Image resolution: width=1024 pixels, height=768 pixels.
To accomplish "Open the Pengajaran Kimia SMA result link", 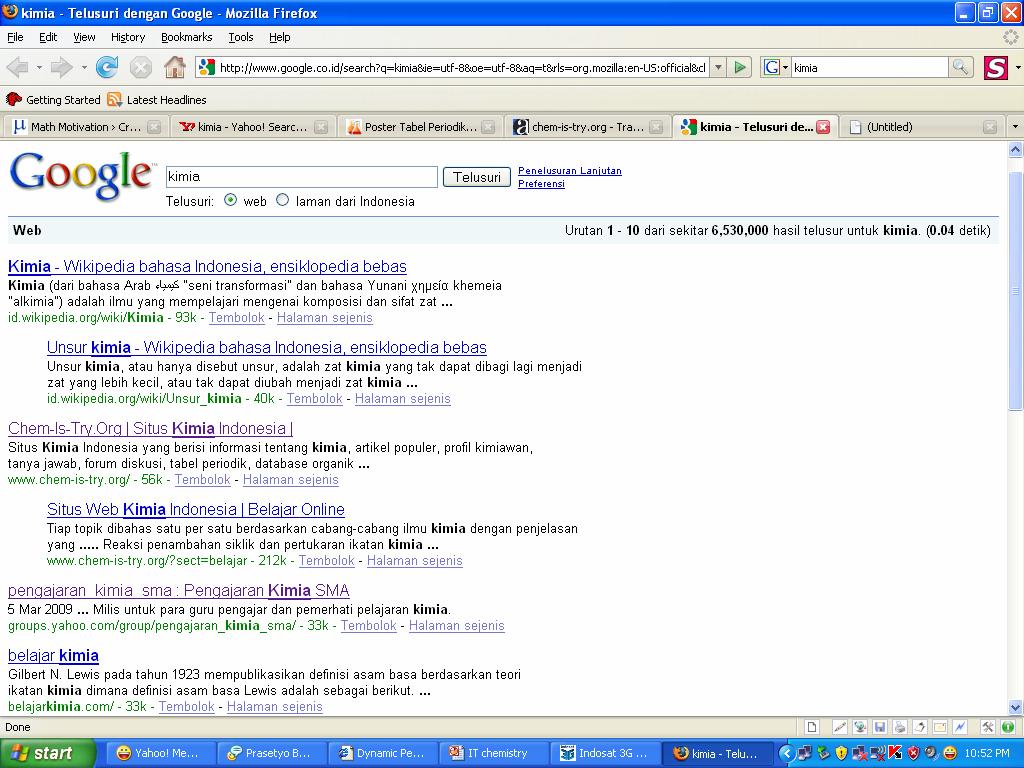I will [178, 590].
